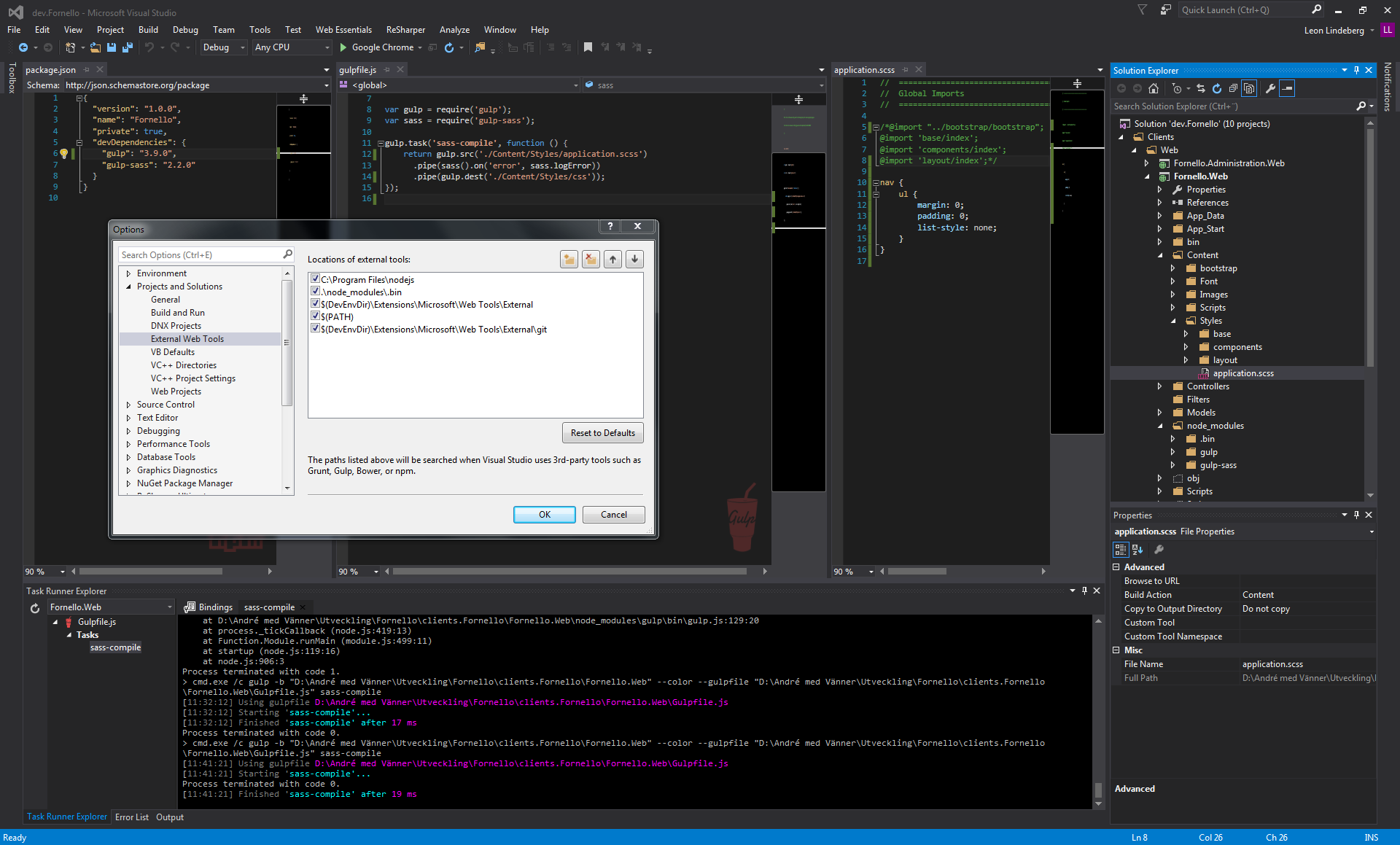Image resolution: width=1400 pixels, height=845 pixels.
Task: Select VB Defaults in options tree
Action: coord(173,352)
